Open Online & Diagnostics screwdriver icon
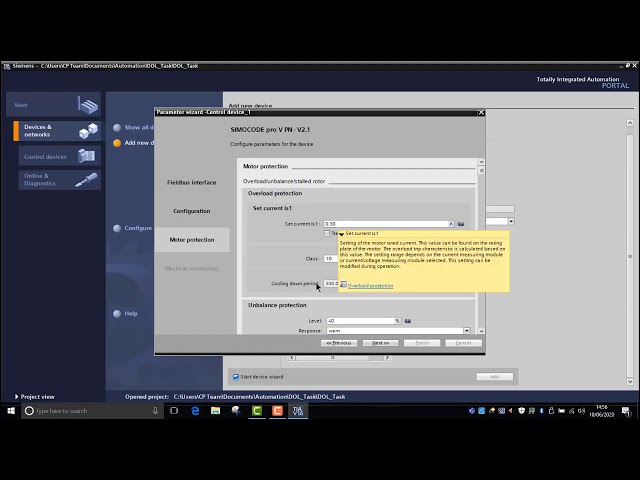 click(86, 180)
